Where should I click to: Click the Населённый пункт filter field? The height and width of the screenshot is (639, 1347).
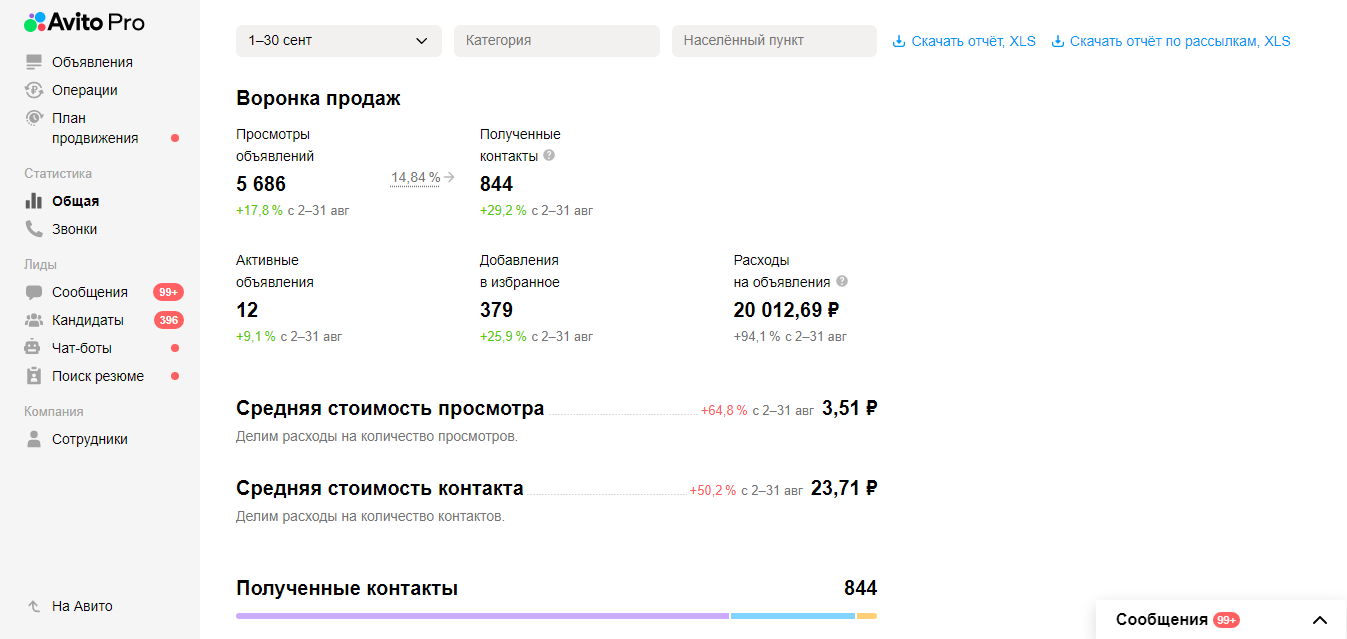point(774,41)
